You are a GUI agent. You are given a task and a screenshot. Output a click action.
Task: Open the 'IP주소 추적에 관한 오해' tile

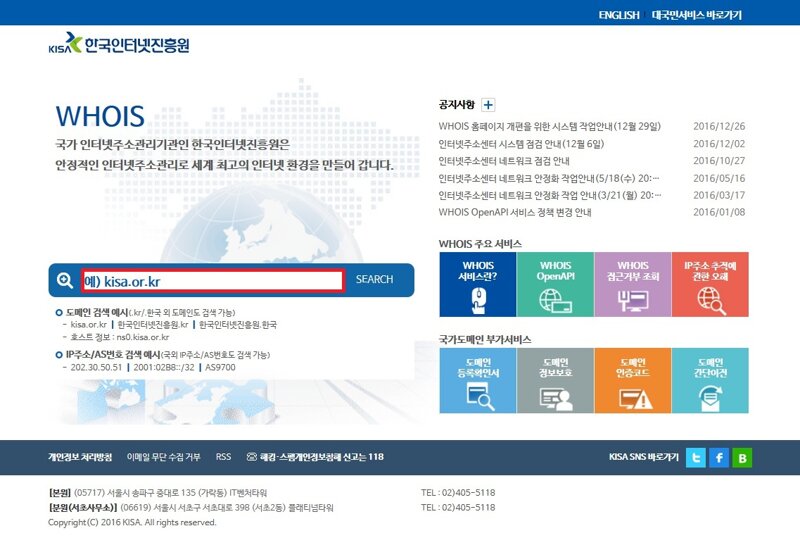pyautogui.click(x=710, y=284)
